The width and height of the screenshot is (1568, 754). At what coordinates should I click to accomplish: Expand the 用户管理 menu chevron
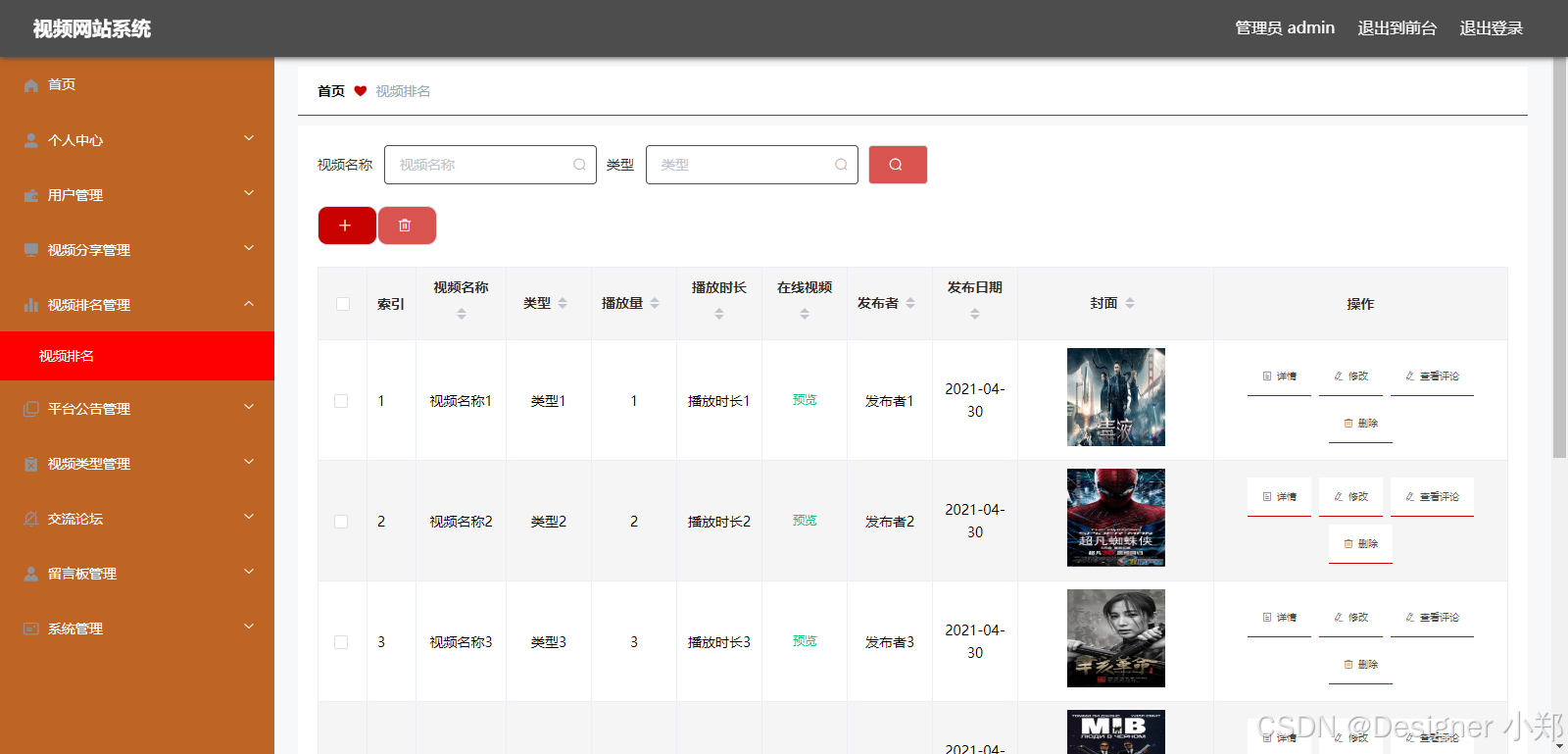click(x=249, y=193)
